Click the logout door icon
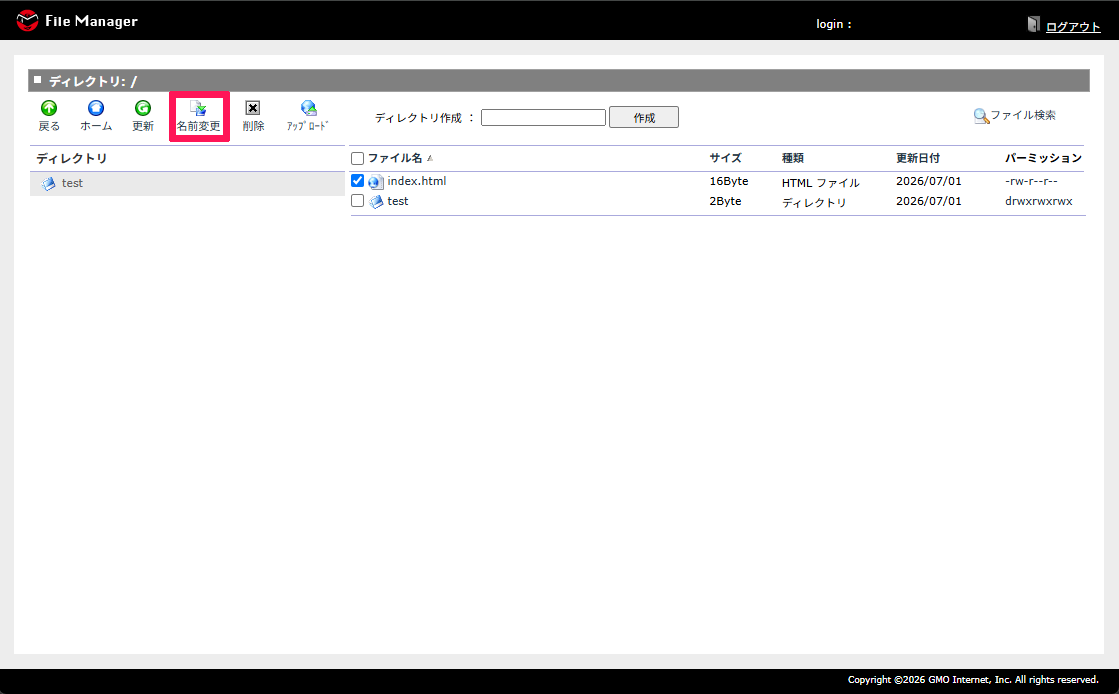This screenshot has width=1119, height=694. pyautogui.click(x=1033, y=24)
